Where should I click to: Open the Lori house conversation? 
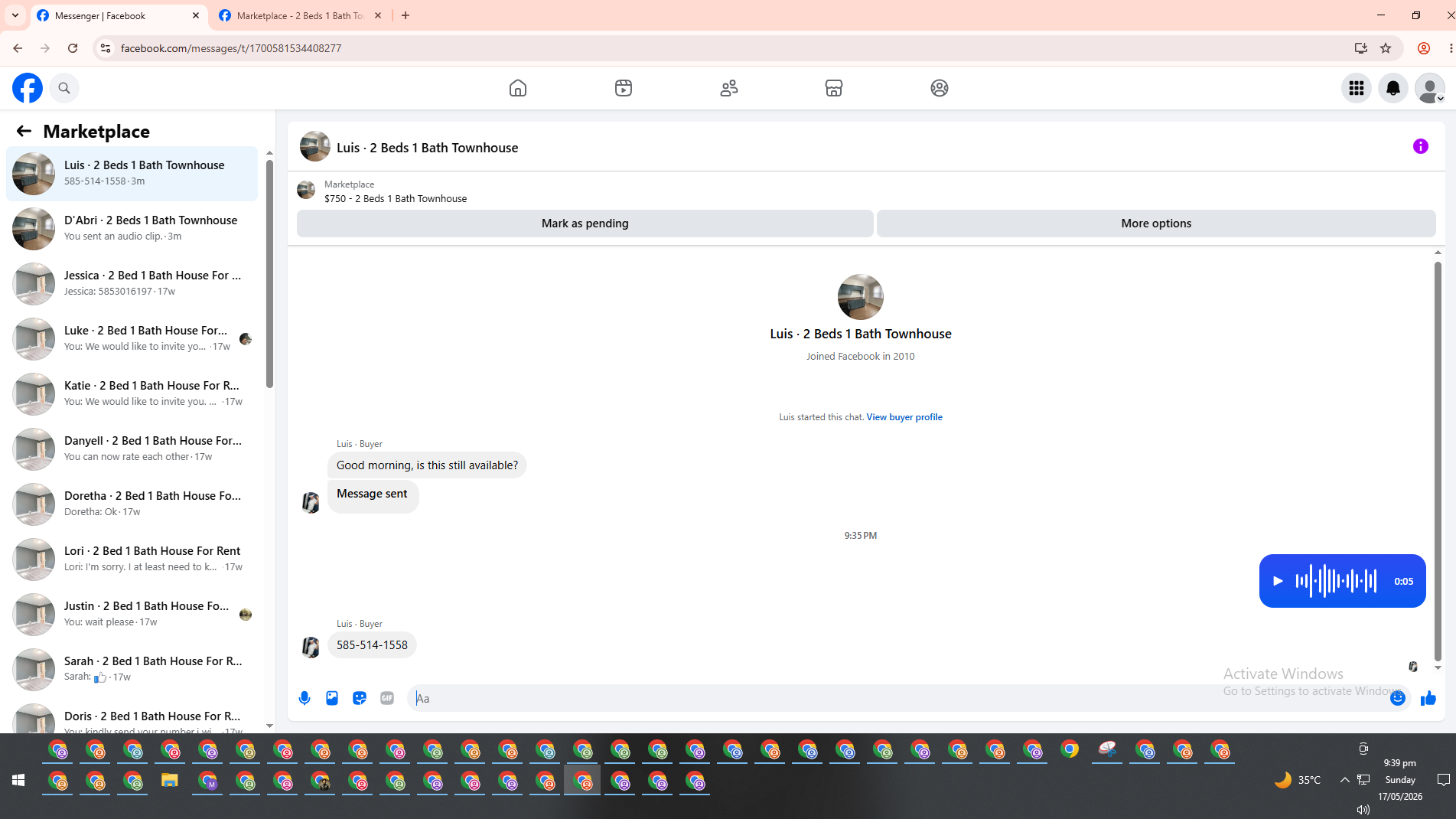[132, 560]
